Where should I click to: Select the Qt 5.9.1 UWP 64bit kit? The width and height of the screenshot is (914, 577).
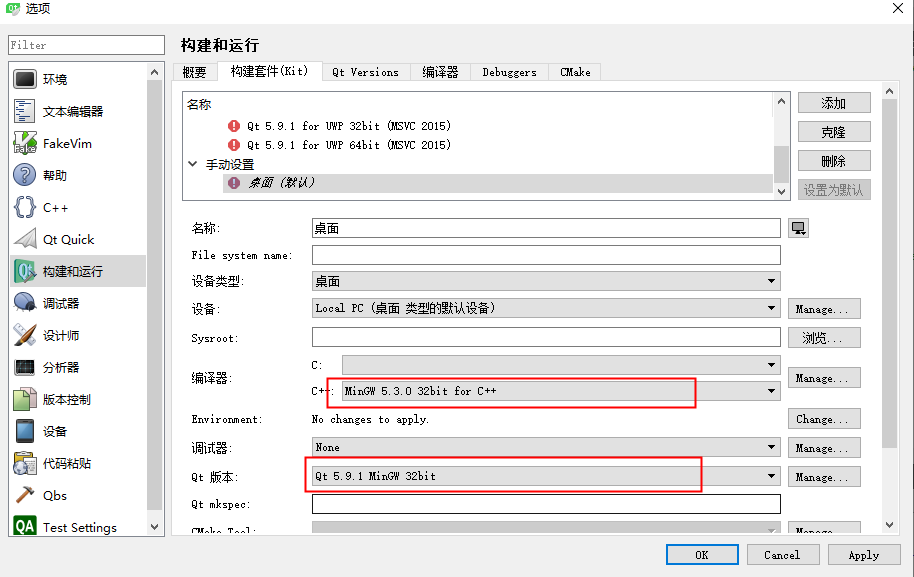[x=349, y=145]
